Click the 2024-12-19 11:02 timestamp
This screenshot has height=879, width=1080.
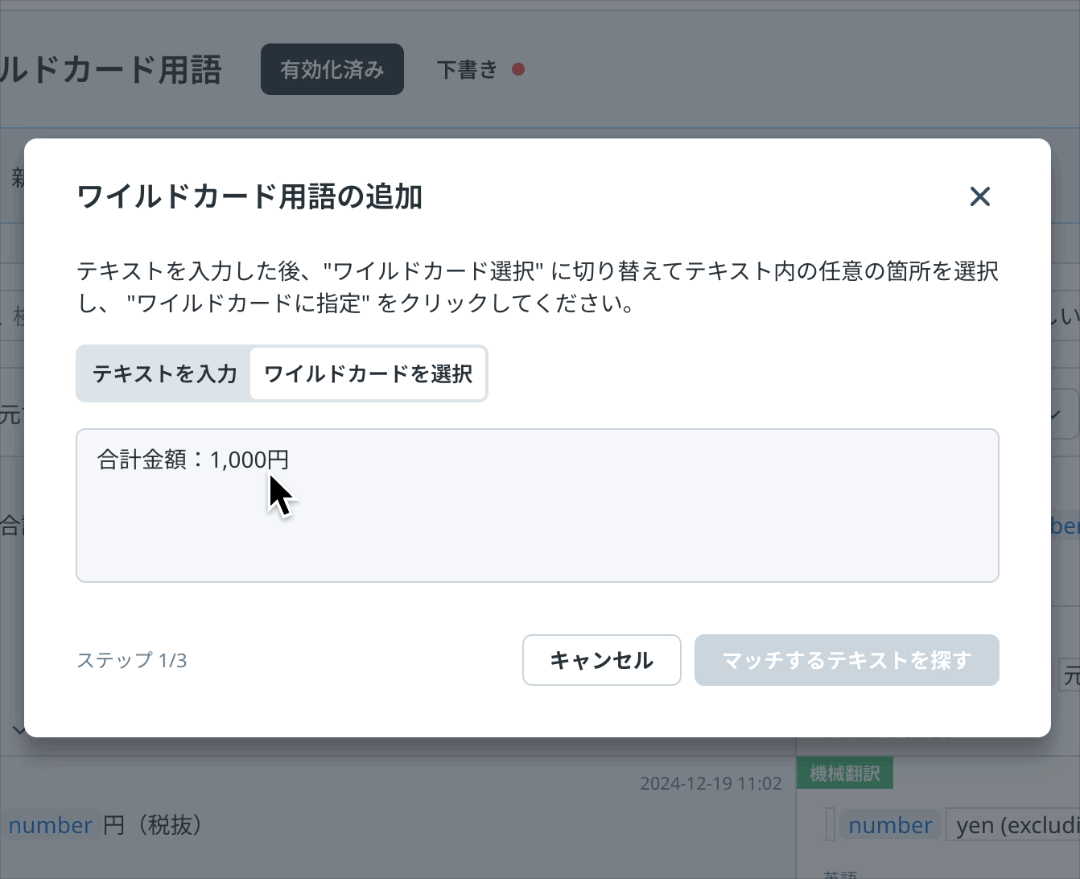click(x=710, y=784)
